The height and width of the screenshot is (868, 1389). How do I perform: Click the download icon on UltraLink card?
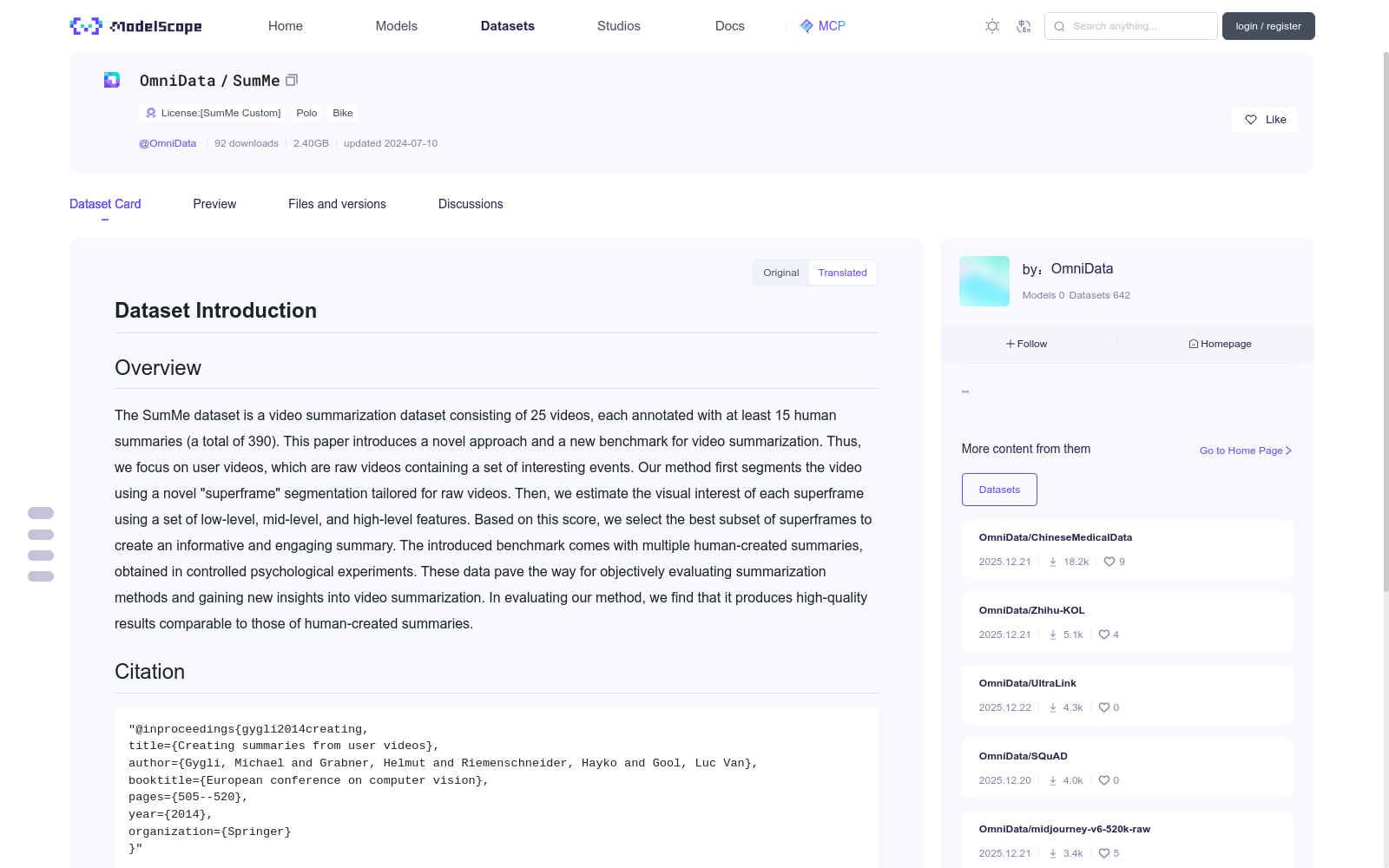(1053, 707)
